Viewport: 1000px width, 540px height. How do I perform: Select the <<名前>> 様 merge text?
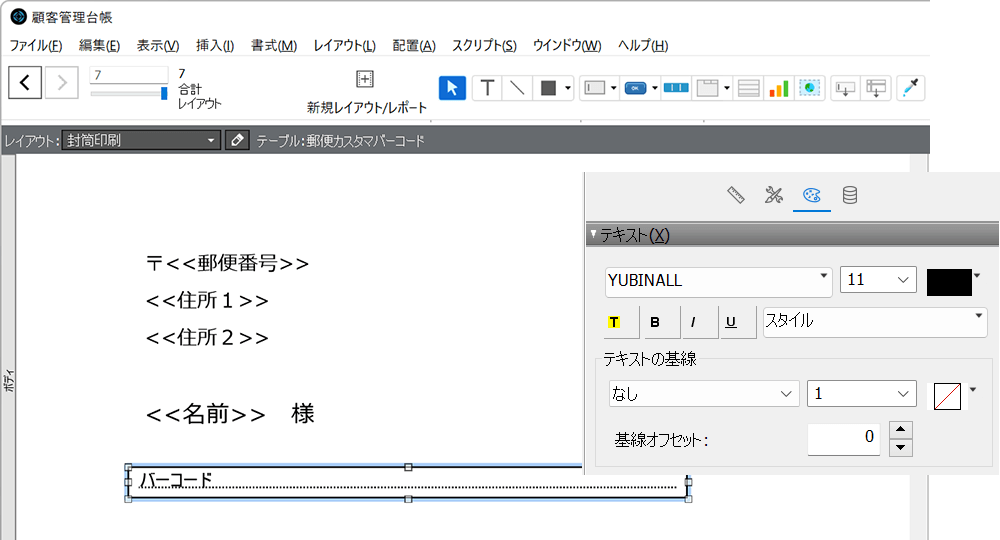(230, 414)
